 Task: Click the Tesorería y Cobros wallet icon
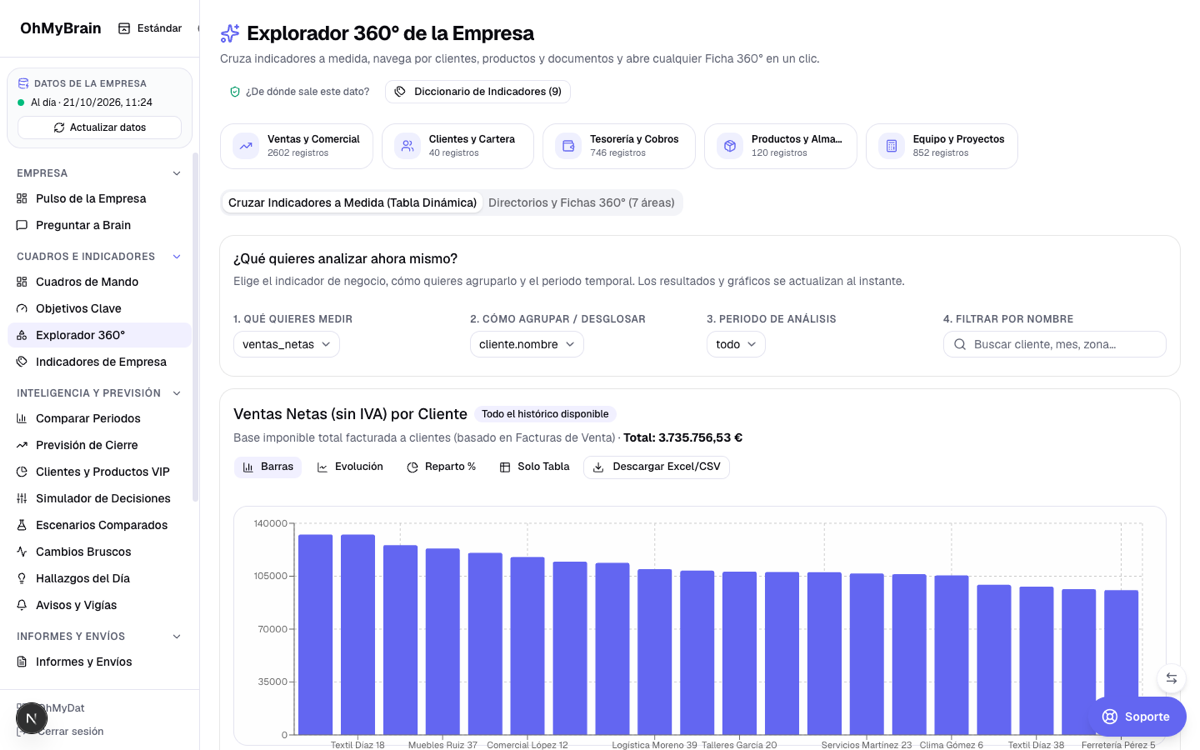pos(568,146)
